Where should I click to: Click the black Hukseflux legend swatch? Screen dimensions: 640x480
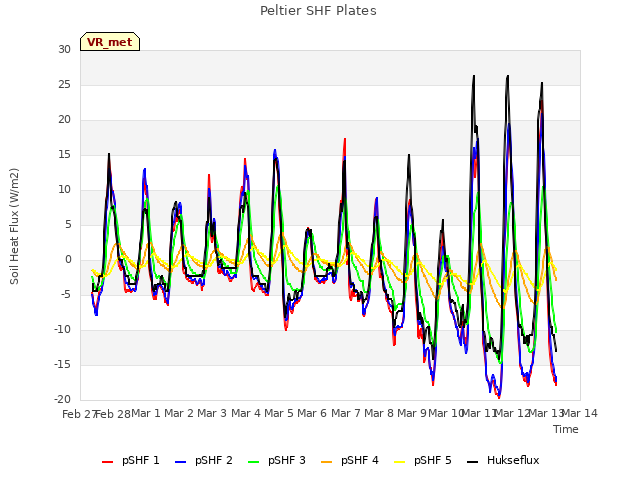472,462
